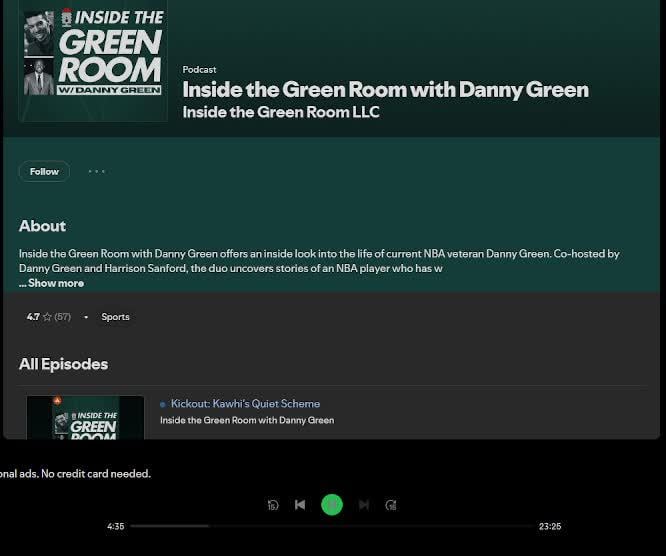Screen dimensions: 666x556
Task: Click the green play/pause button
Action: [x=332, y=505]
